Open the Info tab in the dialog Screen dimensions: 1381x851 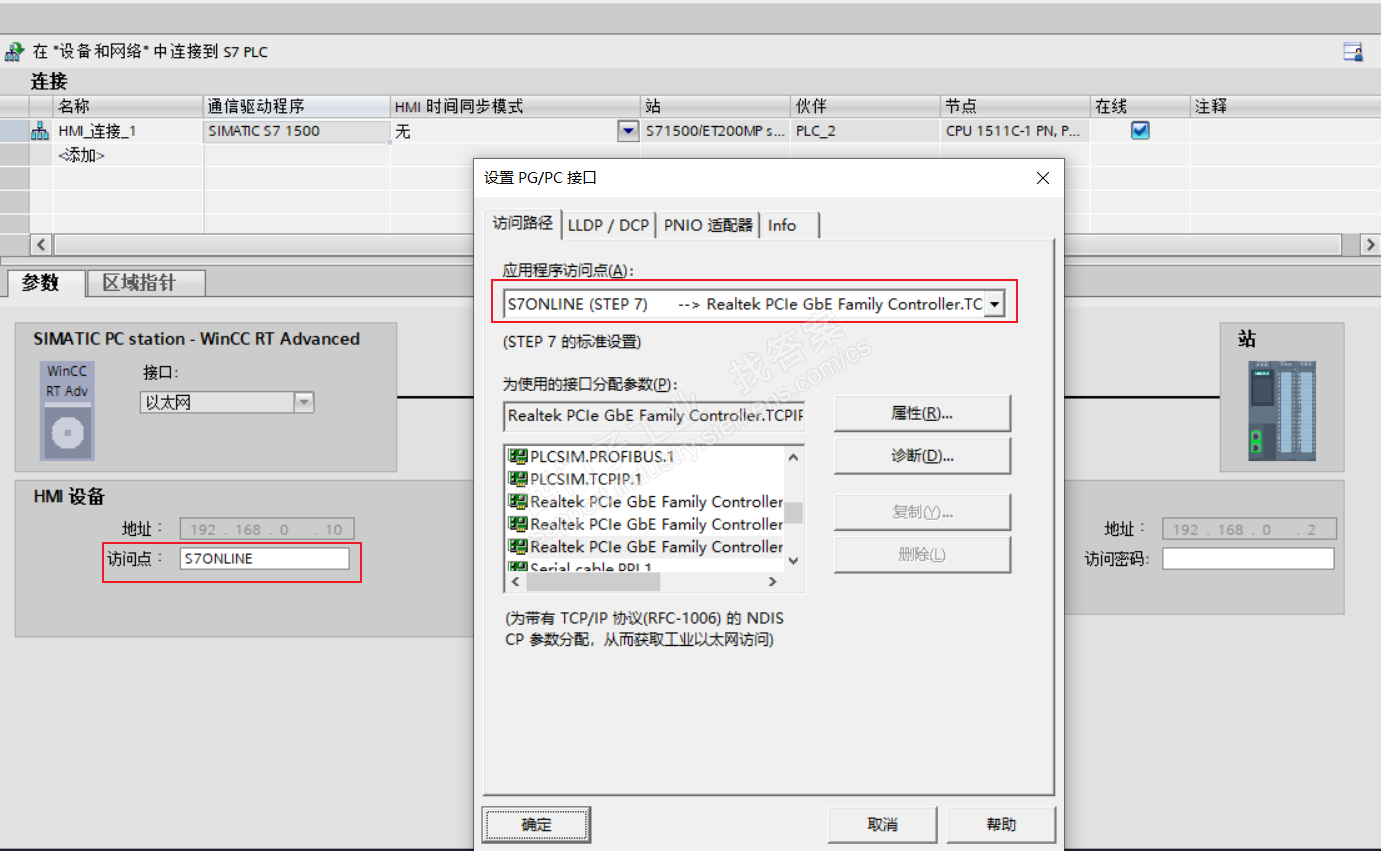point(782,225)
